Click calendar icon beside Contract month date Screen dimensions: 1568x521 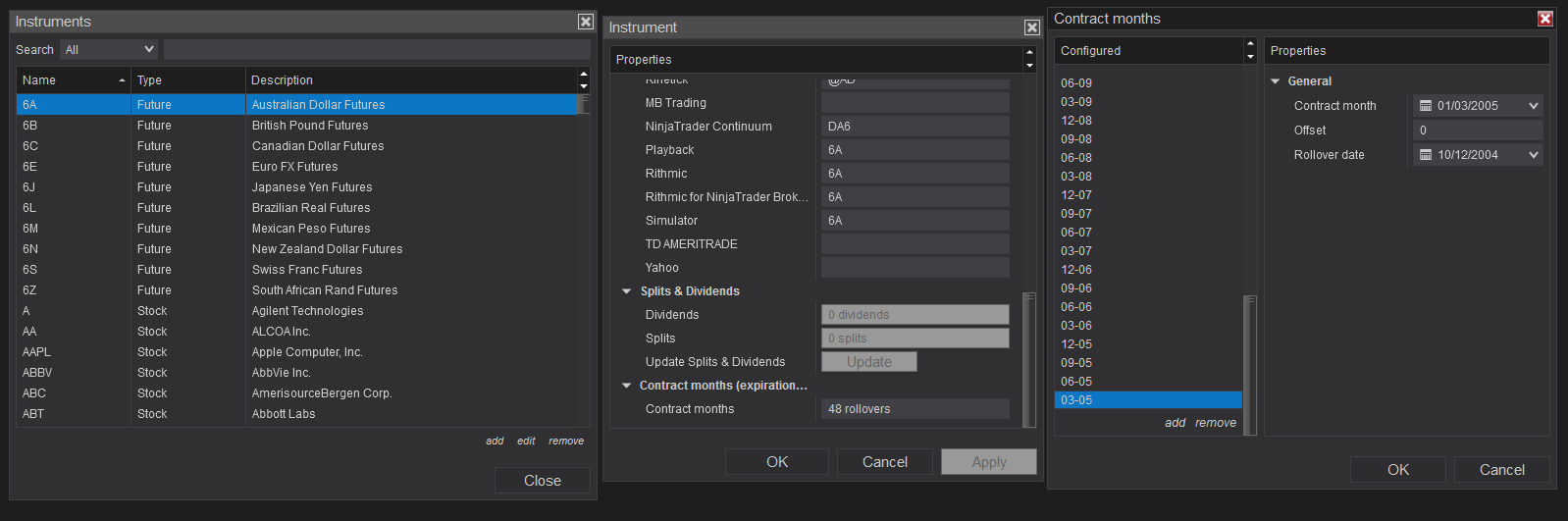pos(1426,106)
